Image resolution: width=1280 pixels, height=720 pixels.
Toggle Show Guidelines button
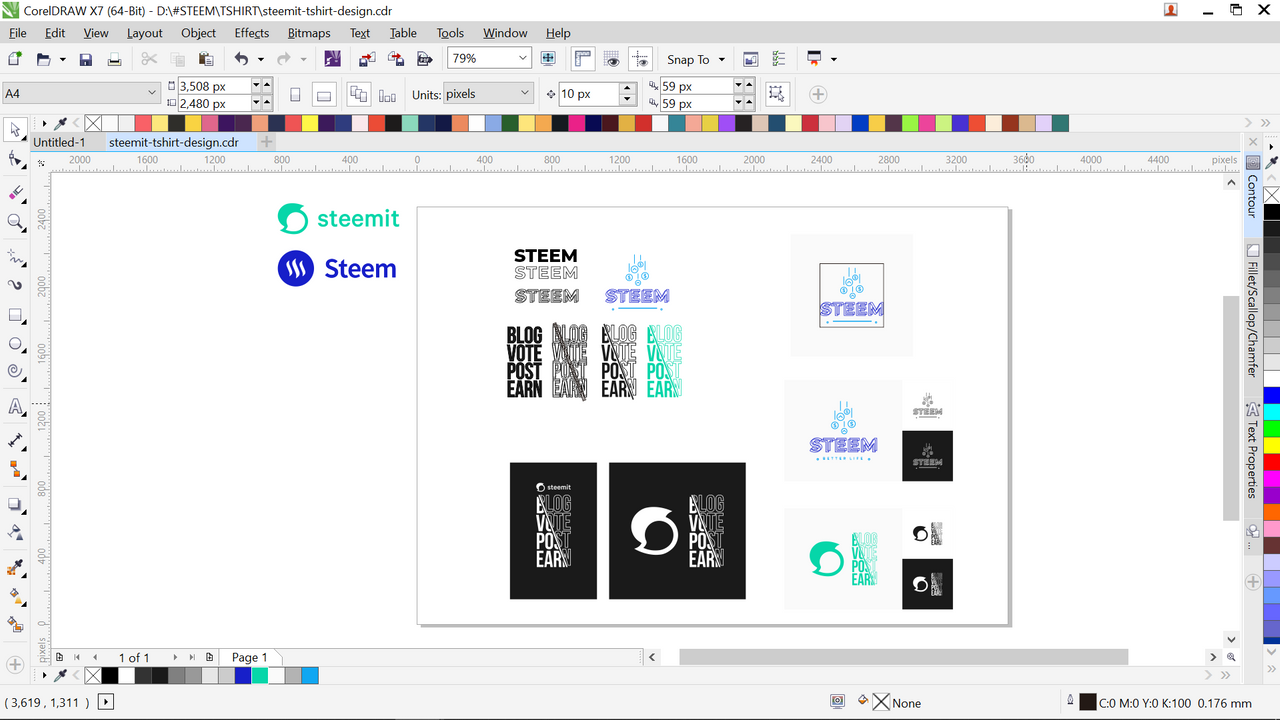pos(641,59)
